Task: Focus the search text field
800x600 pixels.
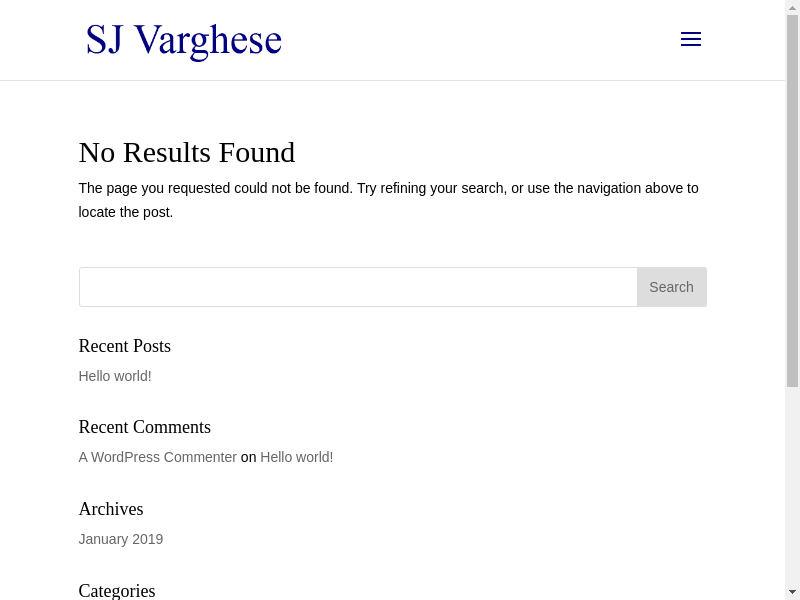Action: click(358, 287)
